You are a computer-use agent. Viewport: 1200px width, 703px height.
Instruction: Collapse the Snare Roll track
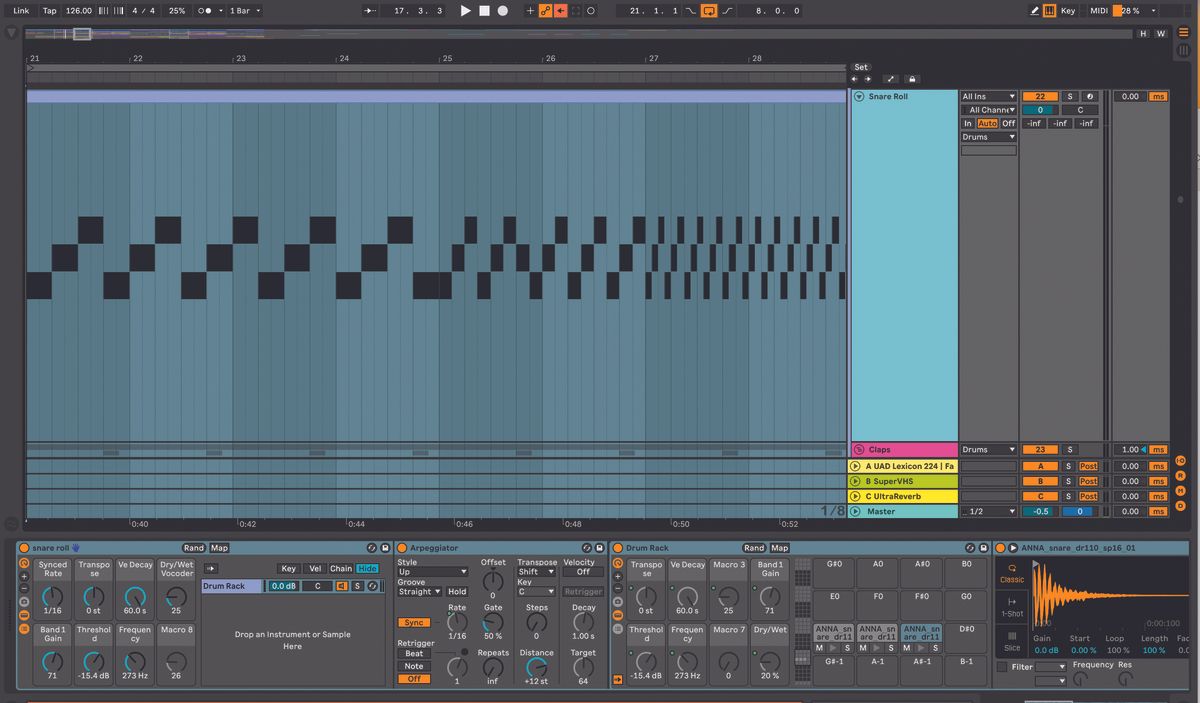coord(859,97)
